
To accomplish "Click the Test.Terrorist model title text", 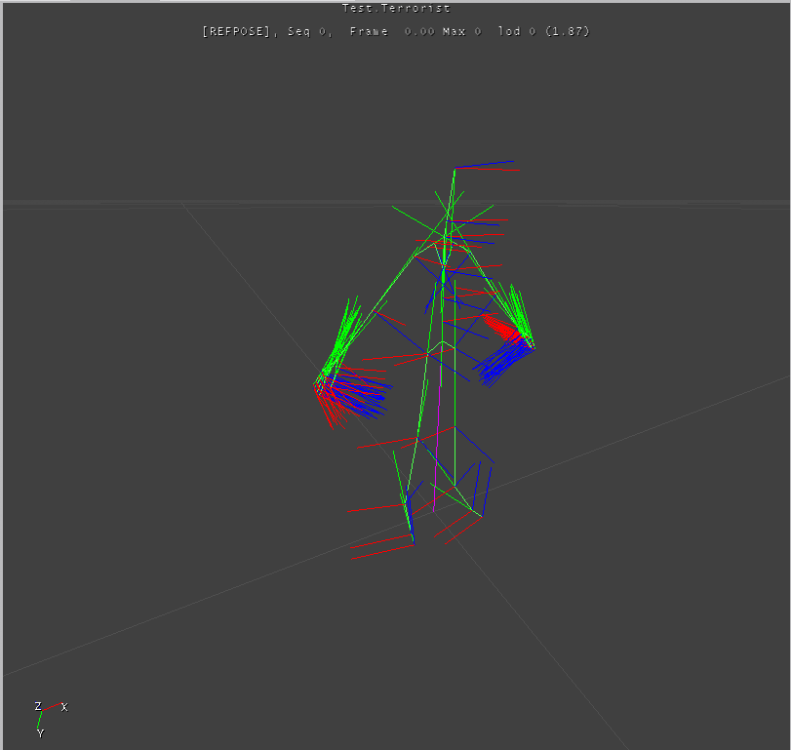I will tap(396, 8).
